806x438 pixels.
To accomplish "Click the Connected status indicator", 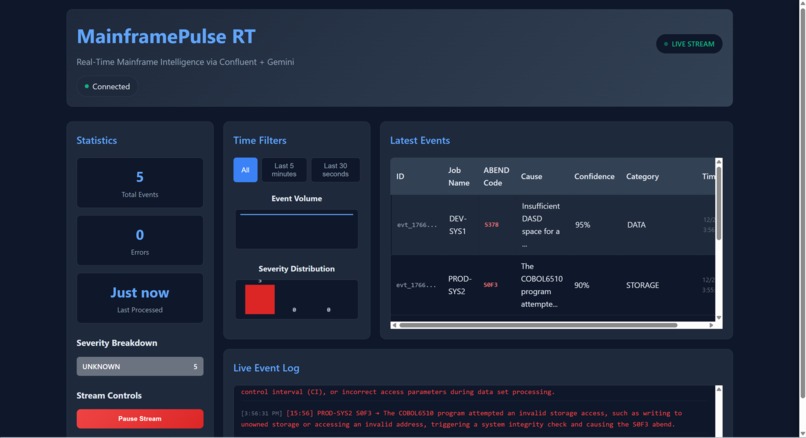I will [107, 86].
